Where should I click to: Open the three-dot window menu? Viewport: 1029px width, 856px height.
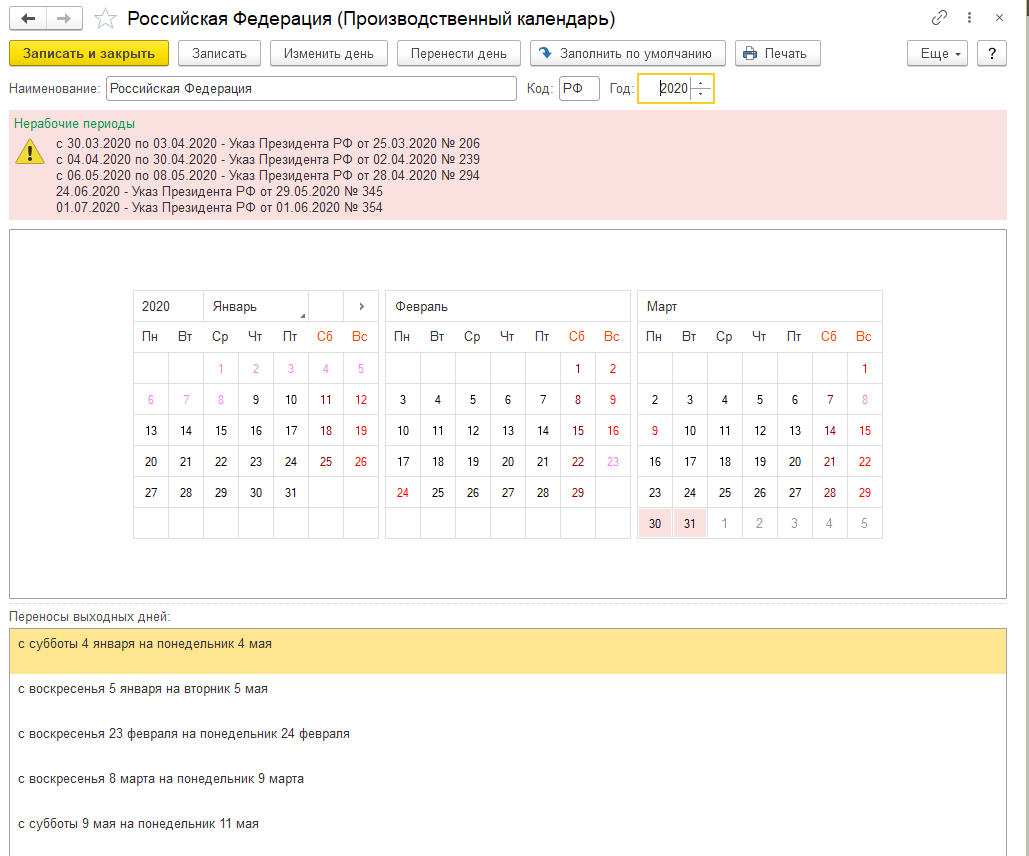click(x=969, y=18)
